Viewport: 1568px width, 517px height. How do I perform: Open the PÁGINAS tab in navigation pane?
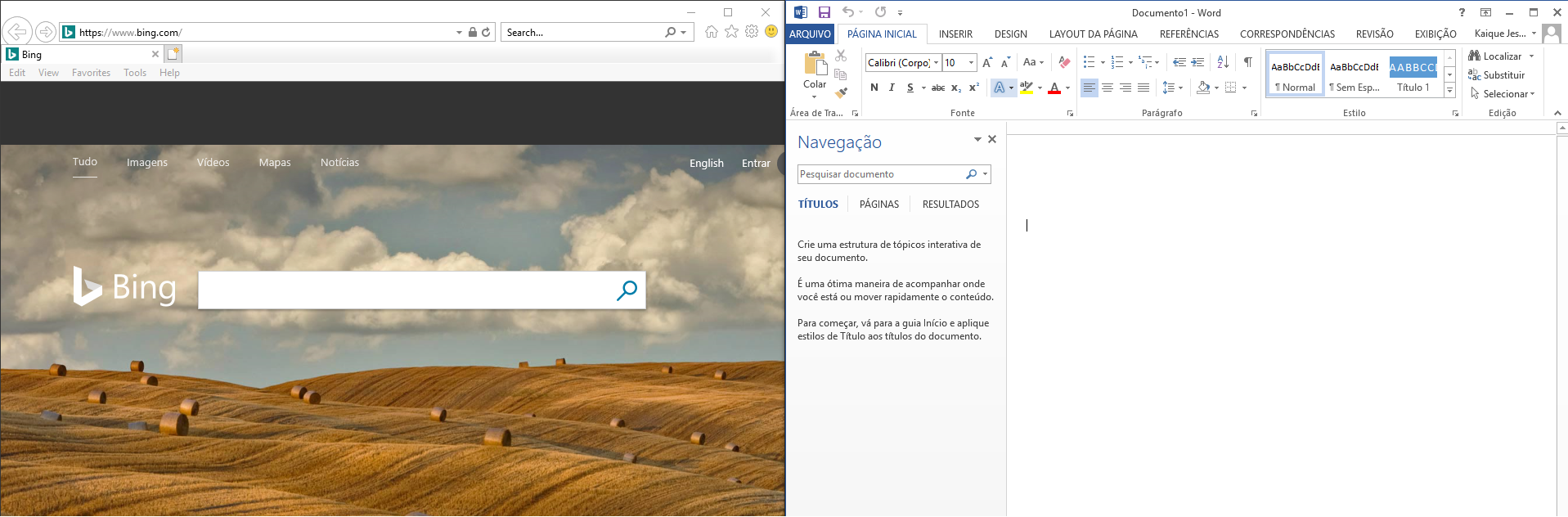point(879,205)
